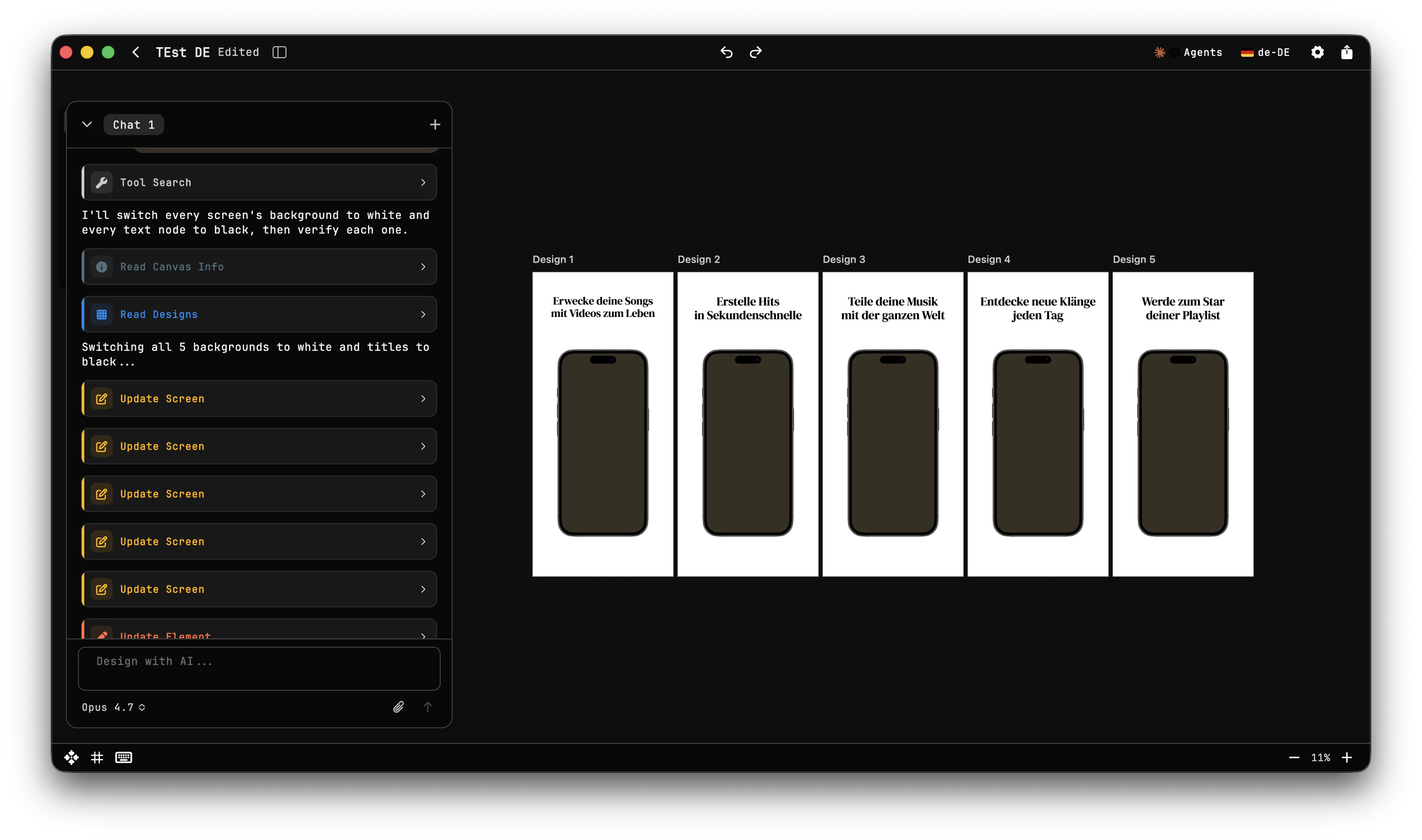Click second Update Screen edit icon

(102, 446)
